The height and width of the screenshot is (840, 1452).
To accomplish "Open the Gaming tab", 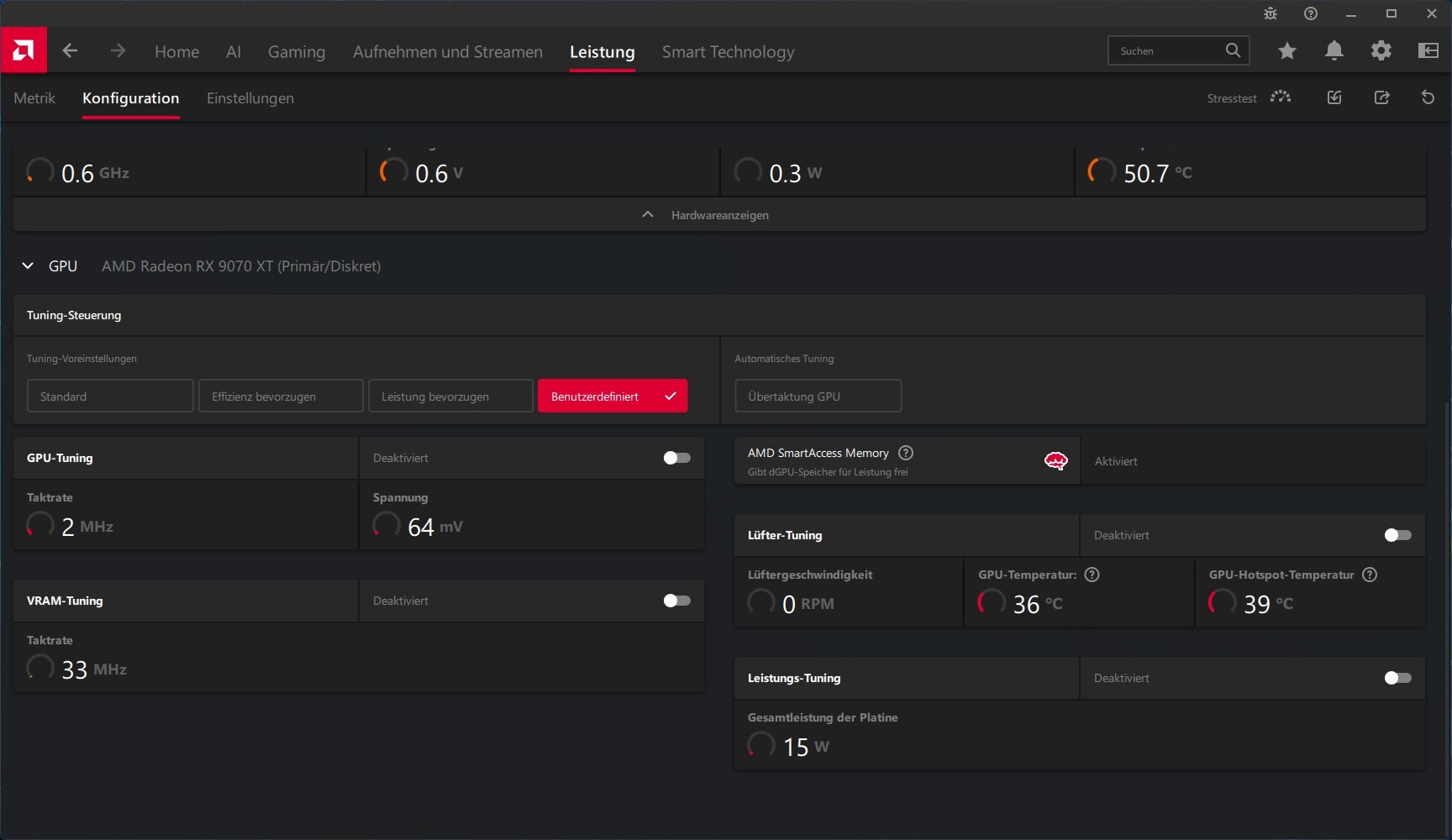I will click(297, 51).
